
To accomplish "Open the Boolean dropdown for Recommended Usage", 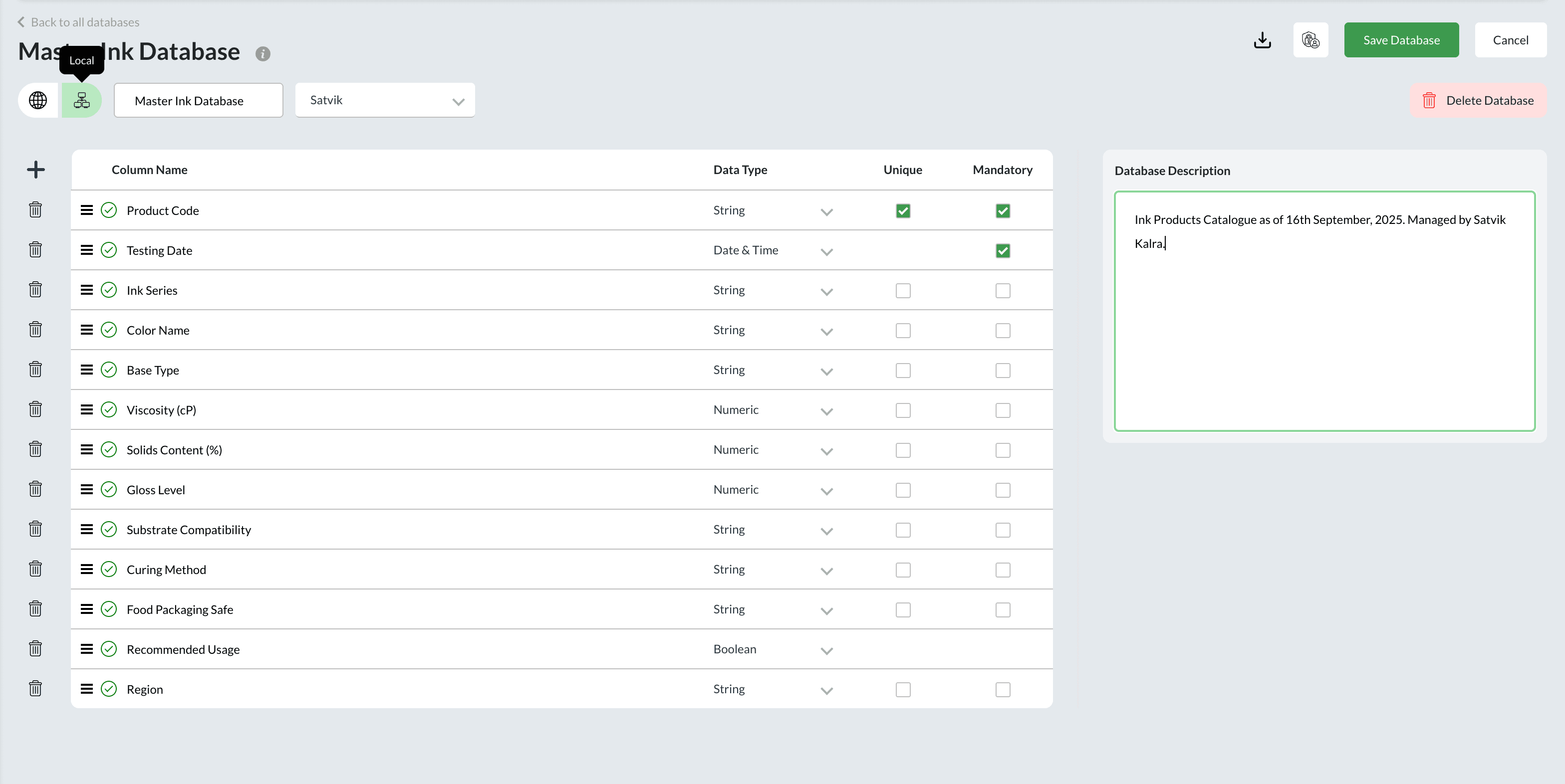I will click(x=826, y=650).
